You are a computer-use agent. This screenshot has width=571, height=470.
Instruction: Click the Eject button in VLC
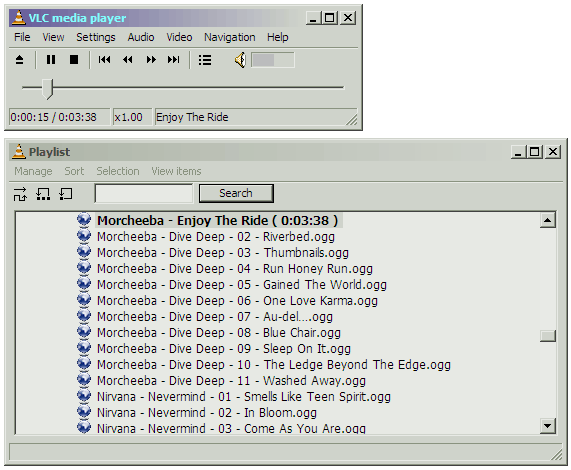pos(20,60)
